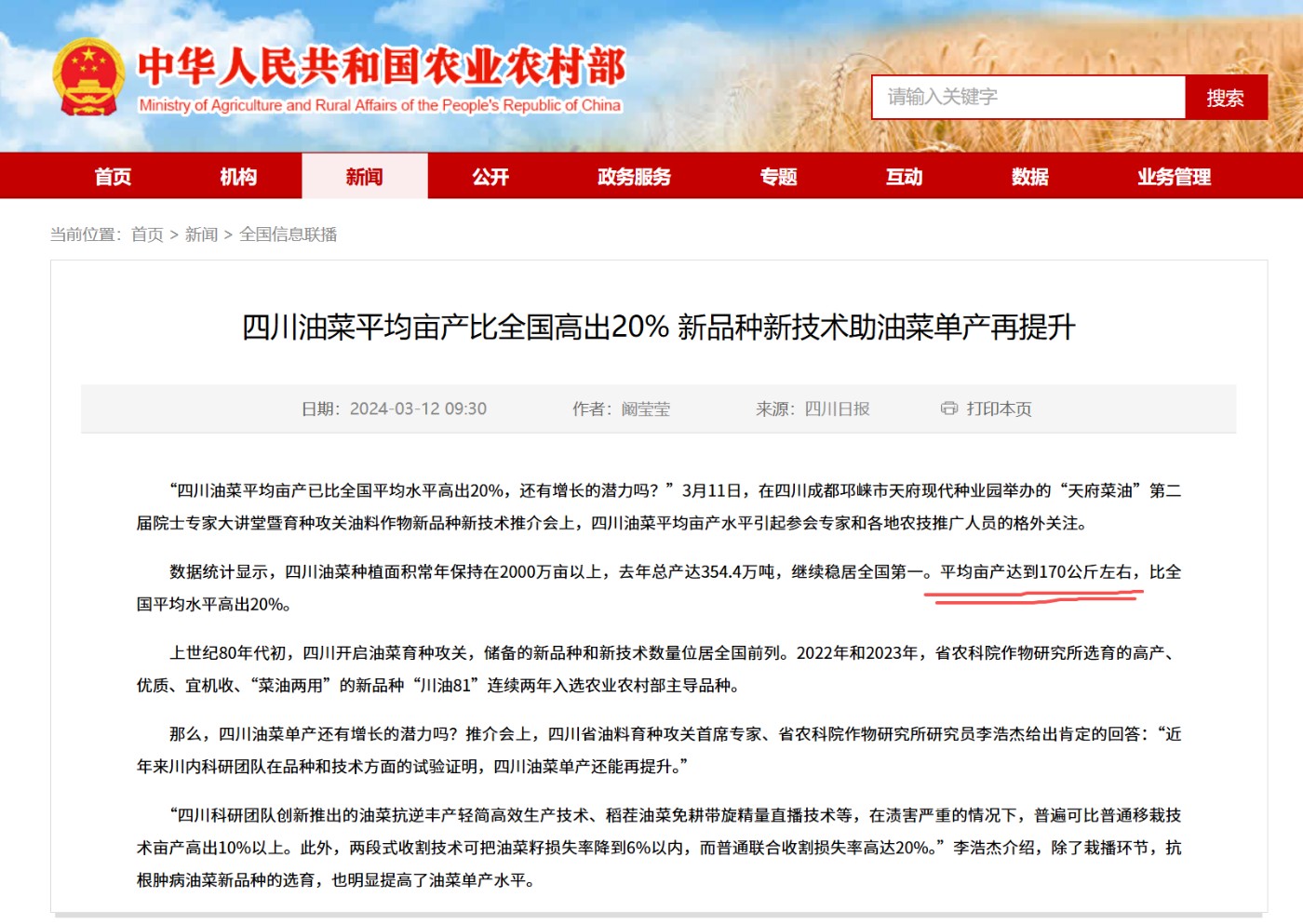
Task: Open the 全国信息联播 breadcrumb link
Action: [x=288, y=234]
